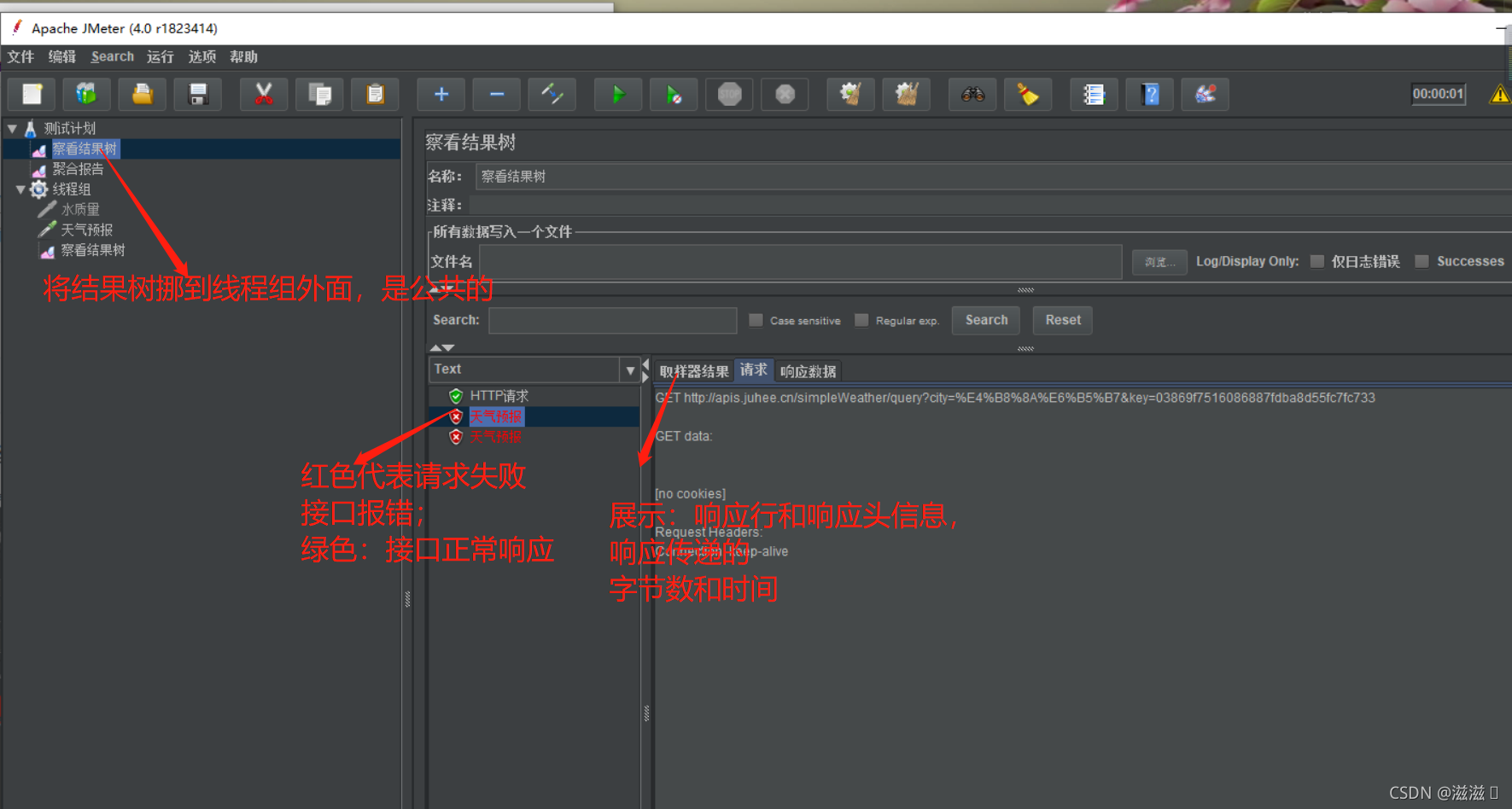Select the 天气预报 sampler under 线程组
The height and width of the screenshot is (809, 1512).
(86, 230)
